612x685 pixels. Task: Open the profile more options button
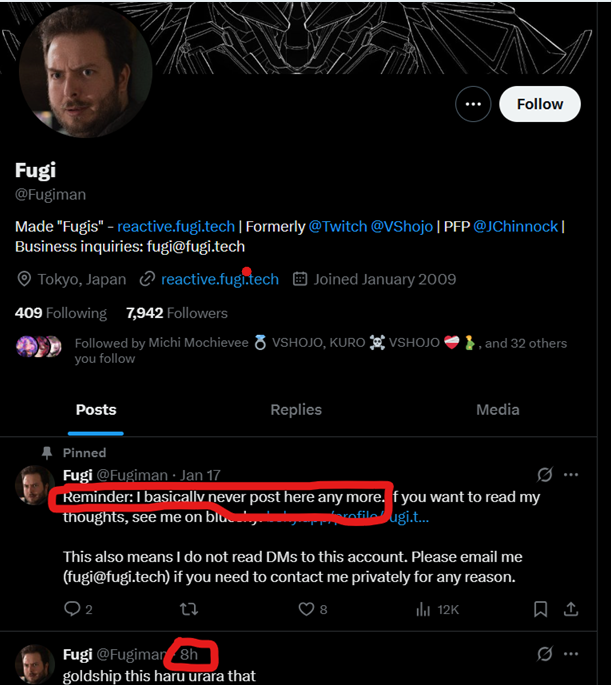tap(473, 104)
